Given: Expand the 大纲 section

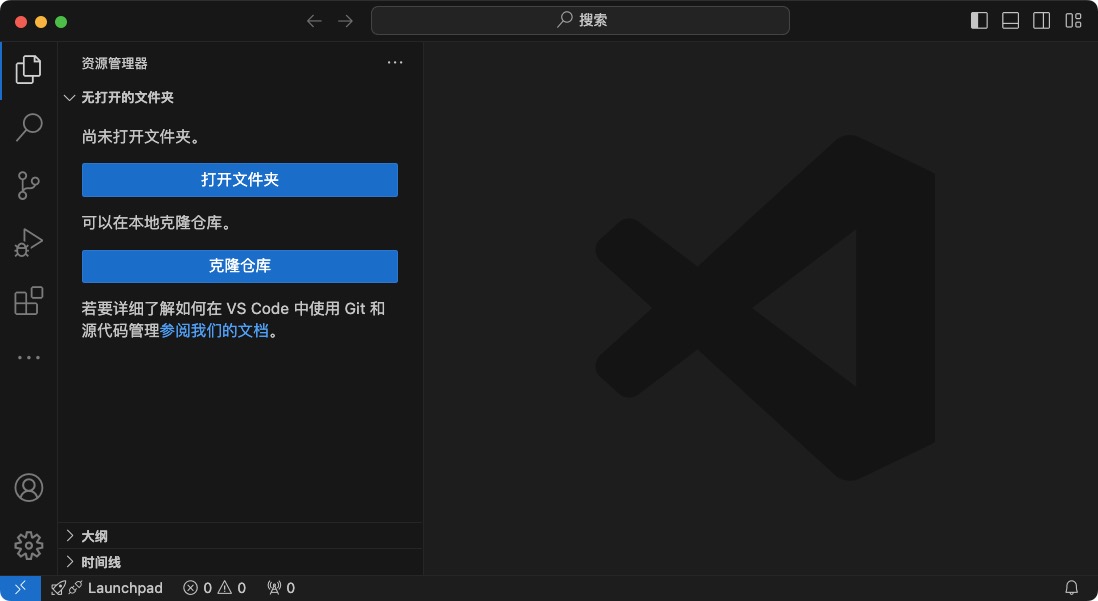Looking at the screenshot, I should [x=94, y=535].
